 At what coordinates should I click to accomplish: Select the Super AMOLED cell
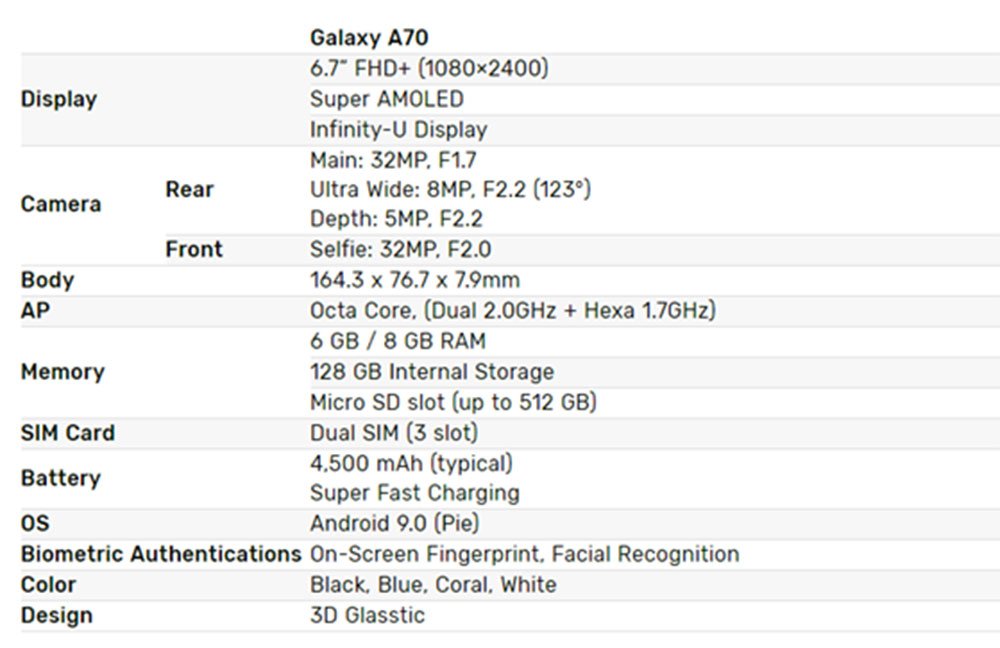(x=387, y=99)
